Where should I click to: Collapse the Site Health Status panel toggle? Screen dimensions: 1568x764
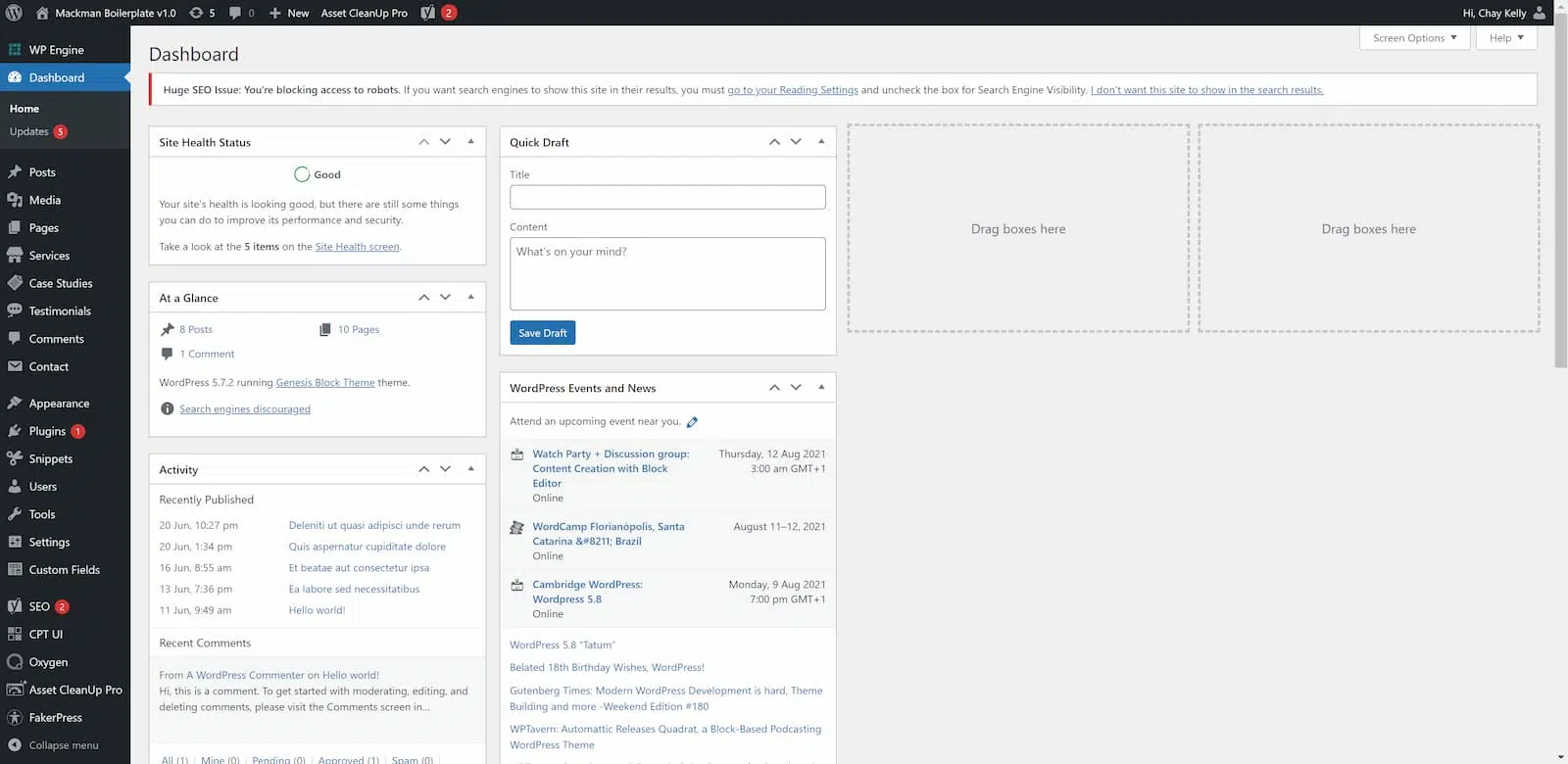point(470,142)
